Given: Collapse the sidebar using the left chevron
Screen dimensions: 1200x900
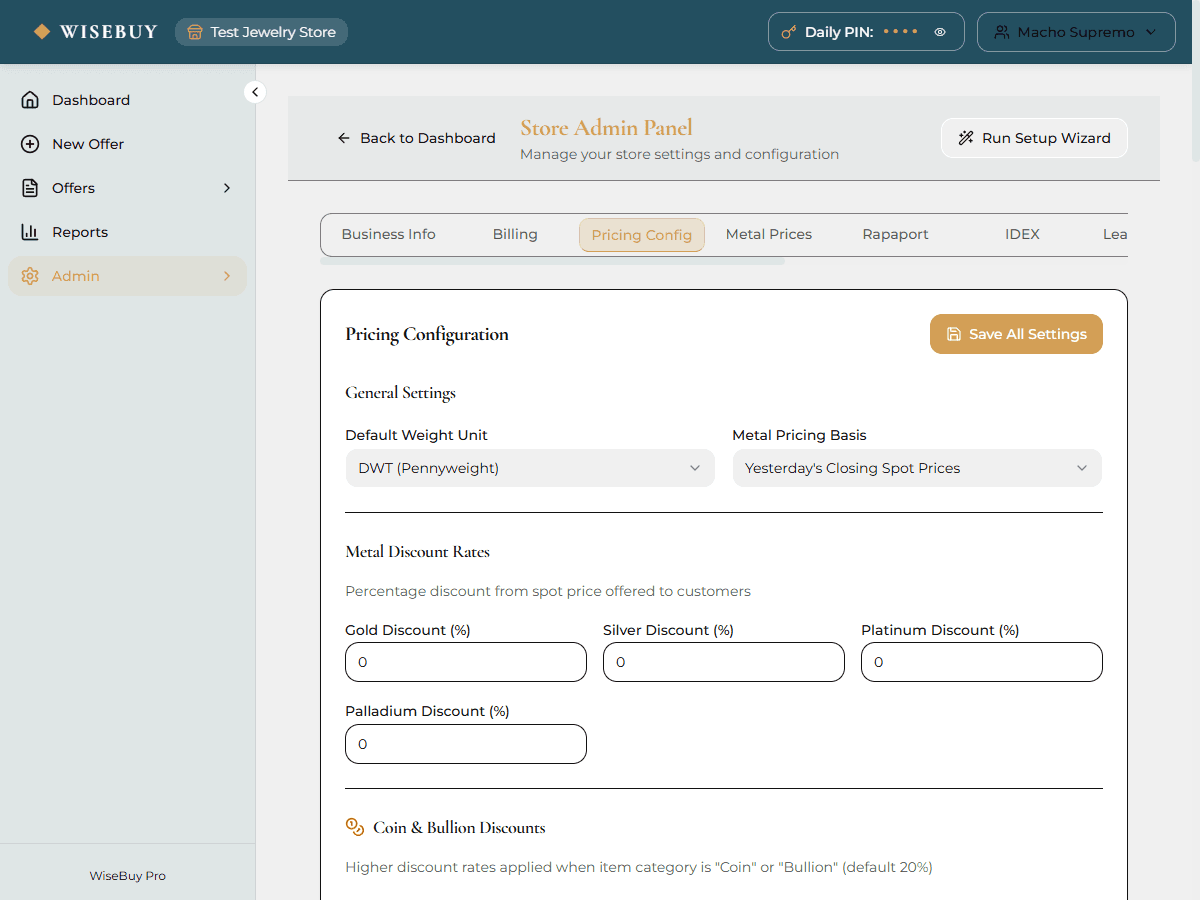Looking at the screenshot, I should (x=255, y=91).
